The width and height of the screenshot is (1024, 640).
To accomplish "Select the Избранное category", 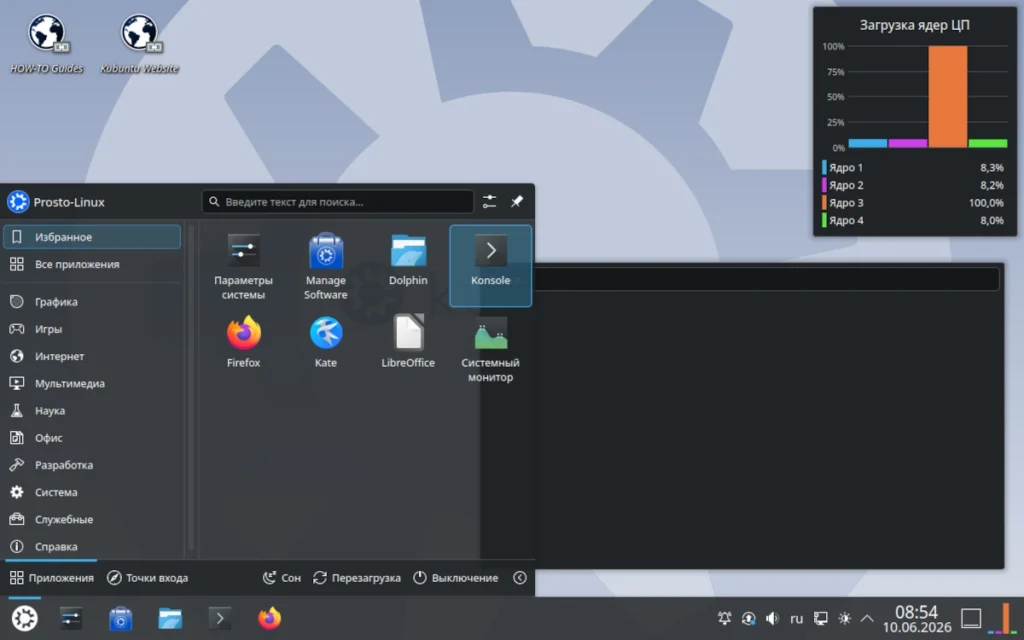I will (92, 237).
